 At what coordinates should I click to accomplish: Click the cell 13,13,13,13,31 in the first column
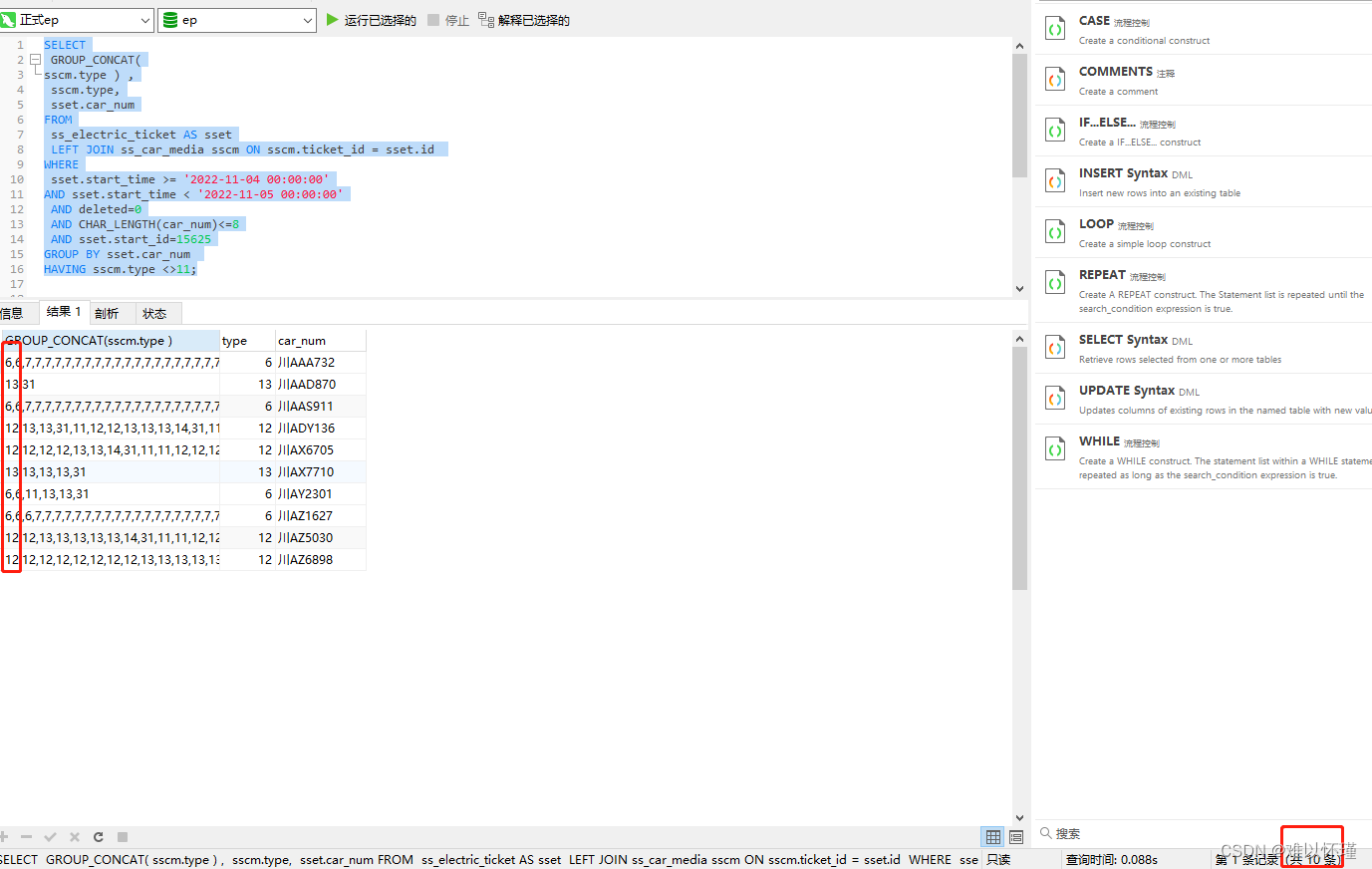tap(110, 472)
